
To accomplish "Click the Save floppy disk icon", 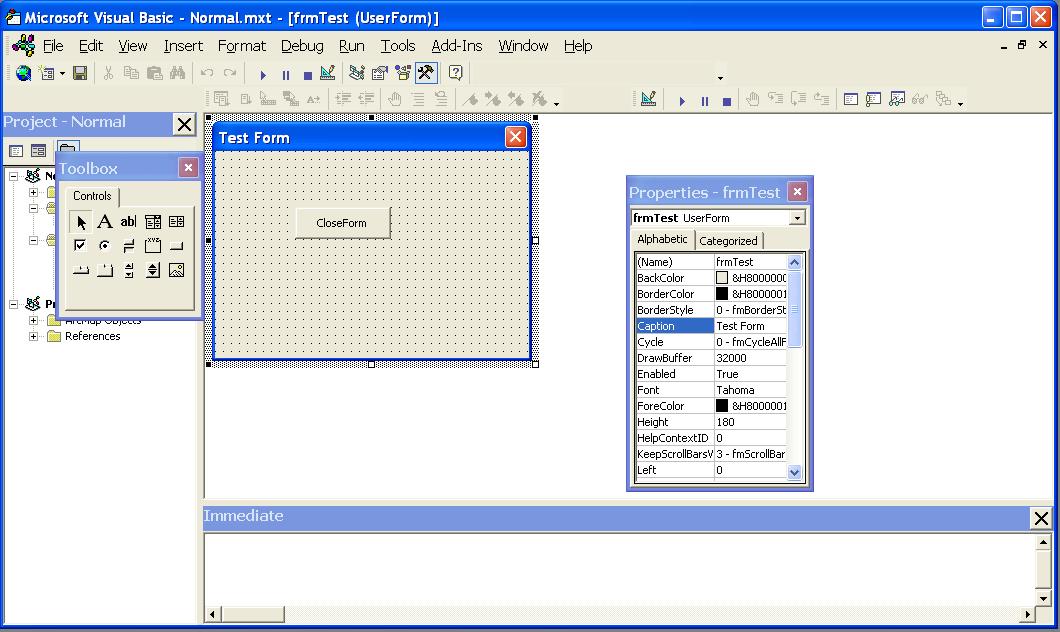I will (x=80, y=73).
